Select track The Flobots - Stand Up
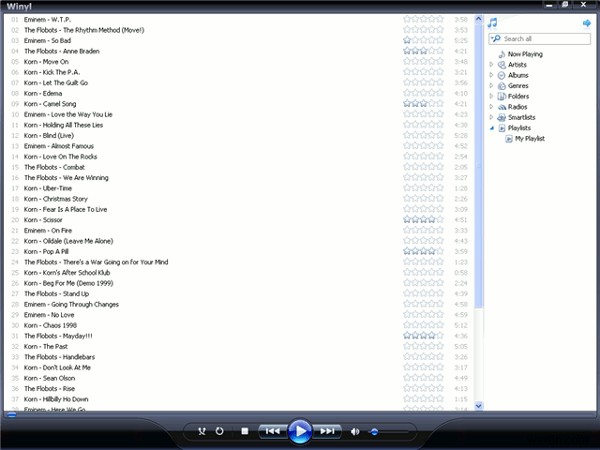The height and width of the screenshot is (450, 600). coord(56,294)
